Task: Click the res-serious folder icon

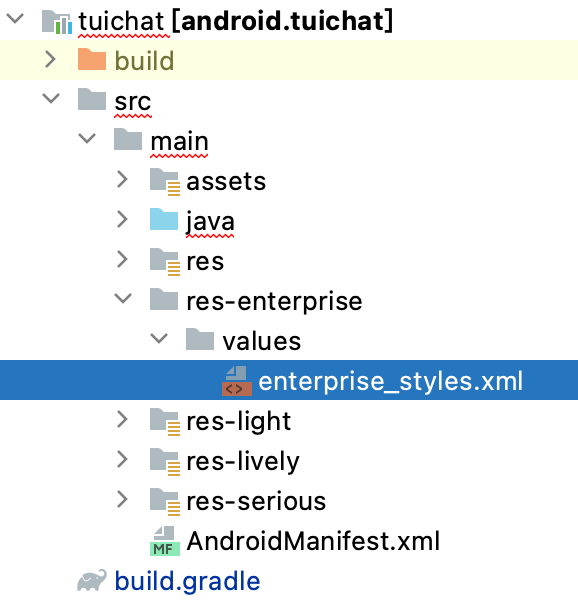Action: pyautogui.click(x=165, y=501)
